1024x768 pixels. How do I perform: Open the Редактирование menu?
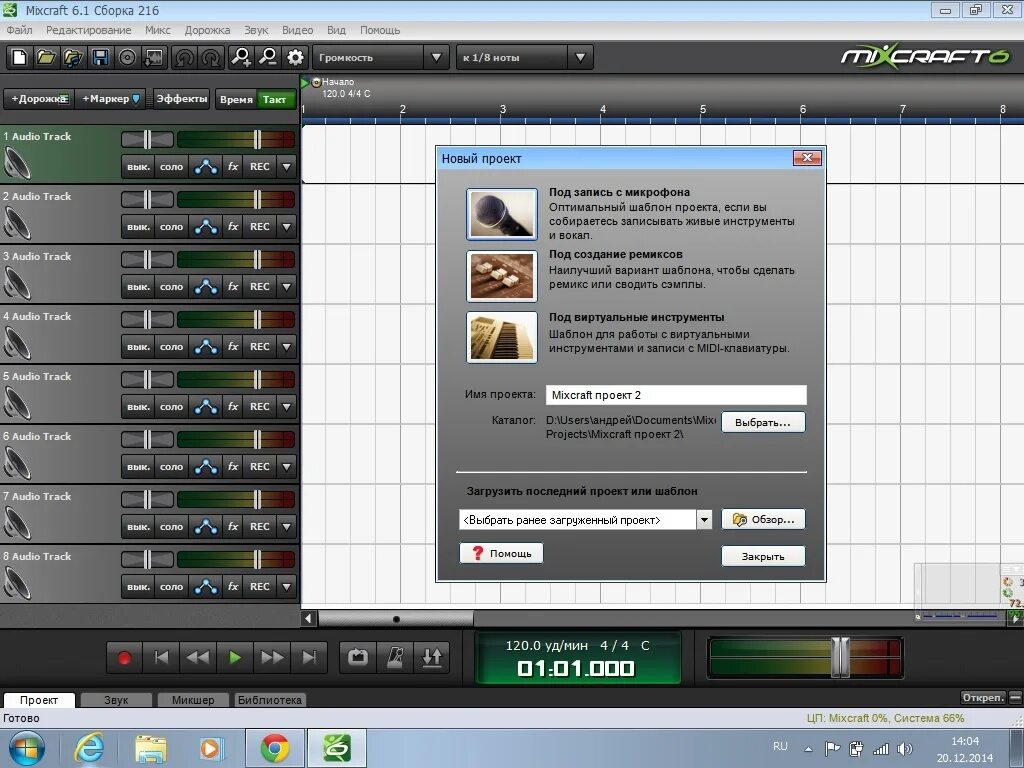pyautogui.click(x=89, y=30)
